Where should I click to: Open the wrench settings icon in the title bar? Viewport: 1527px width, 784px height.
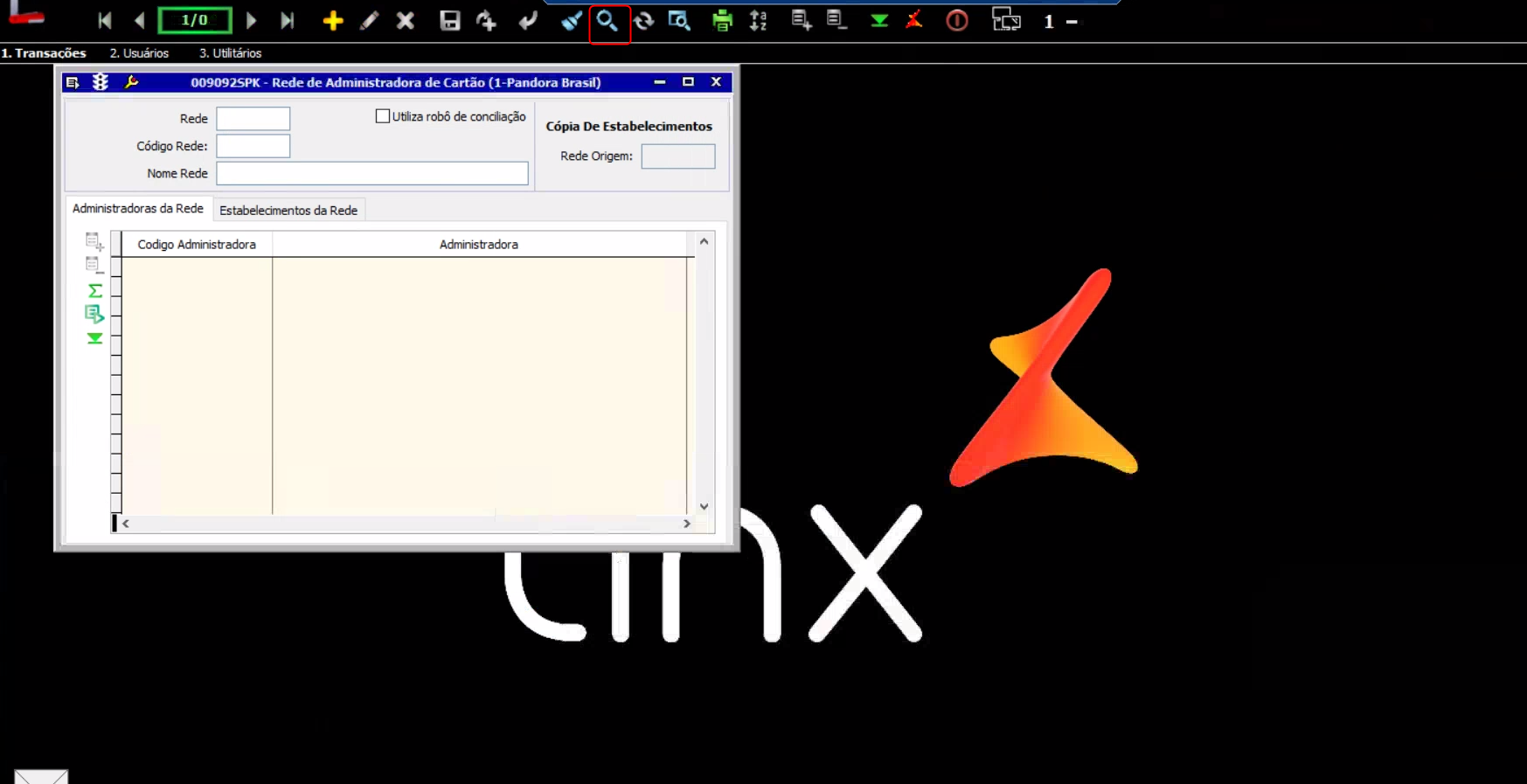(131, 82)
